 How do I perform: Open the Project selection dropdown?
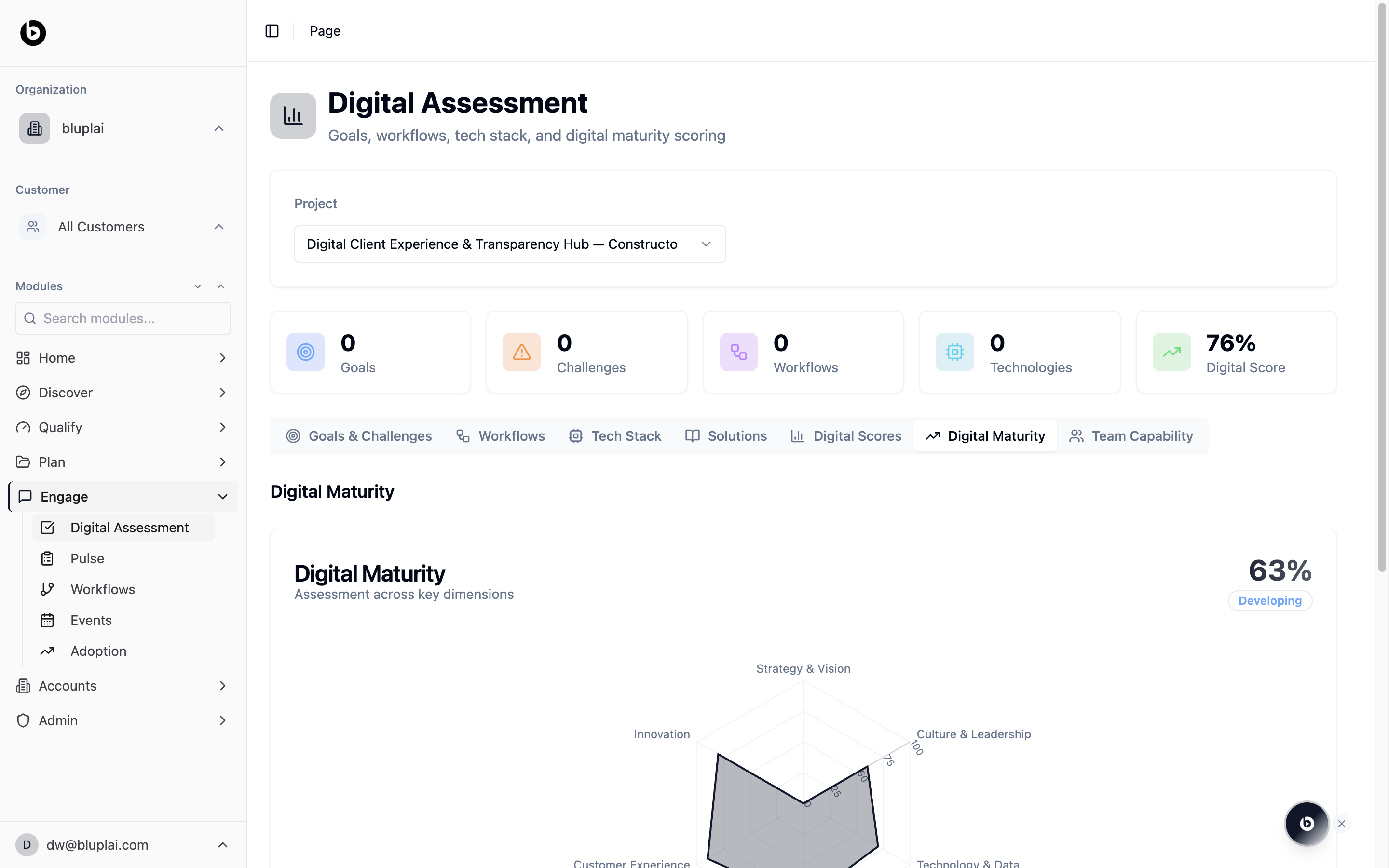coord(509,244)
